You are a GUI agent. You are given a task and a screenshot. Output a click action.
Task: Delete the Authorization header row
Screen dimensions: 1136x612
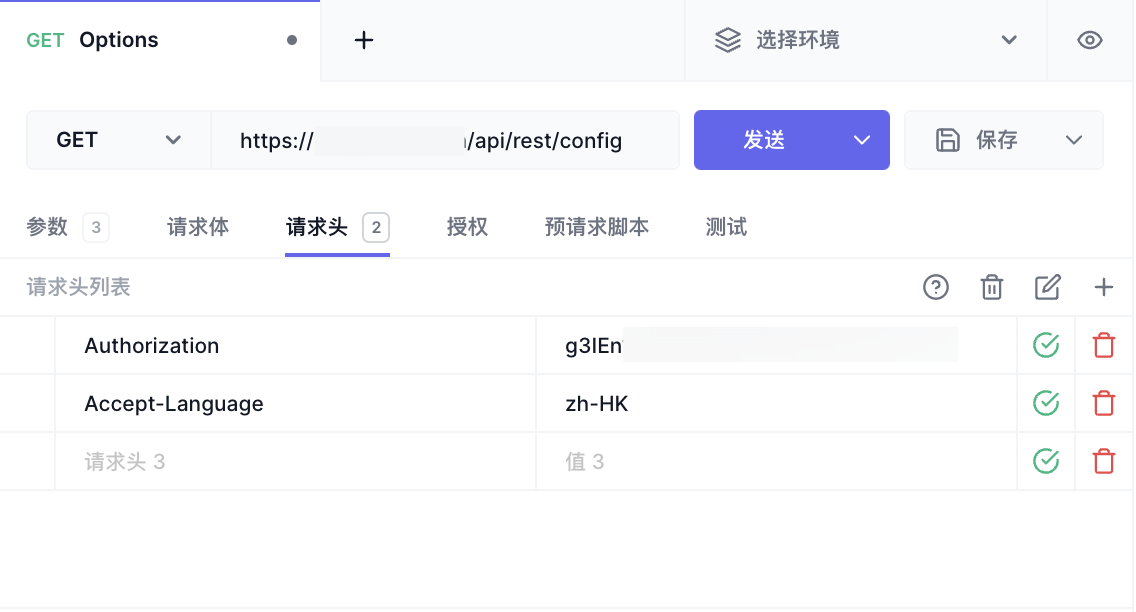tap(1103, 346)
